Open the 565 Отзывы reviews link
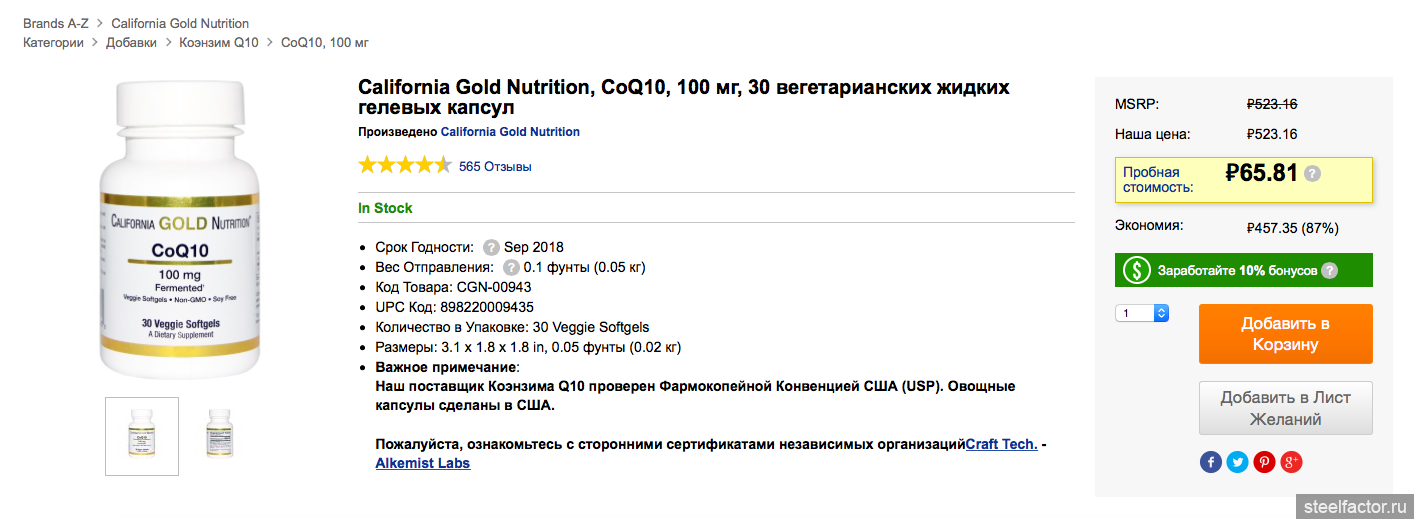Screen dimensions: 1414x519 pyautogui.click(x=495, y=166)
